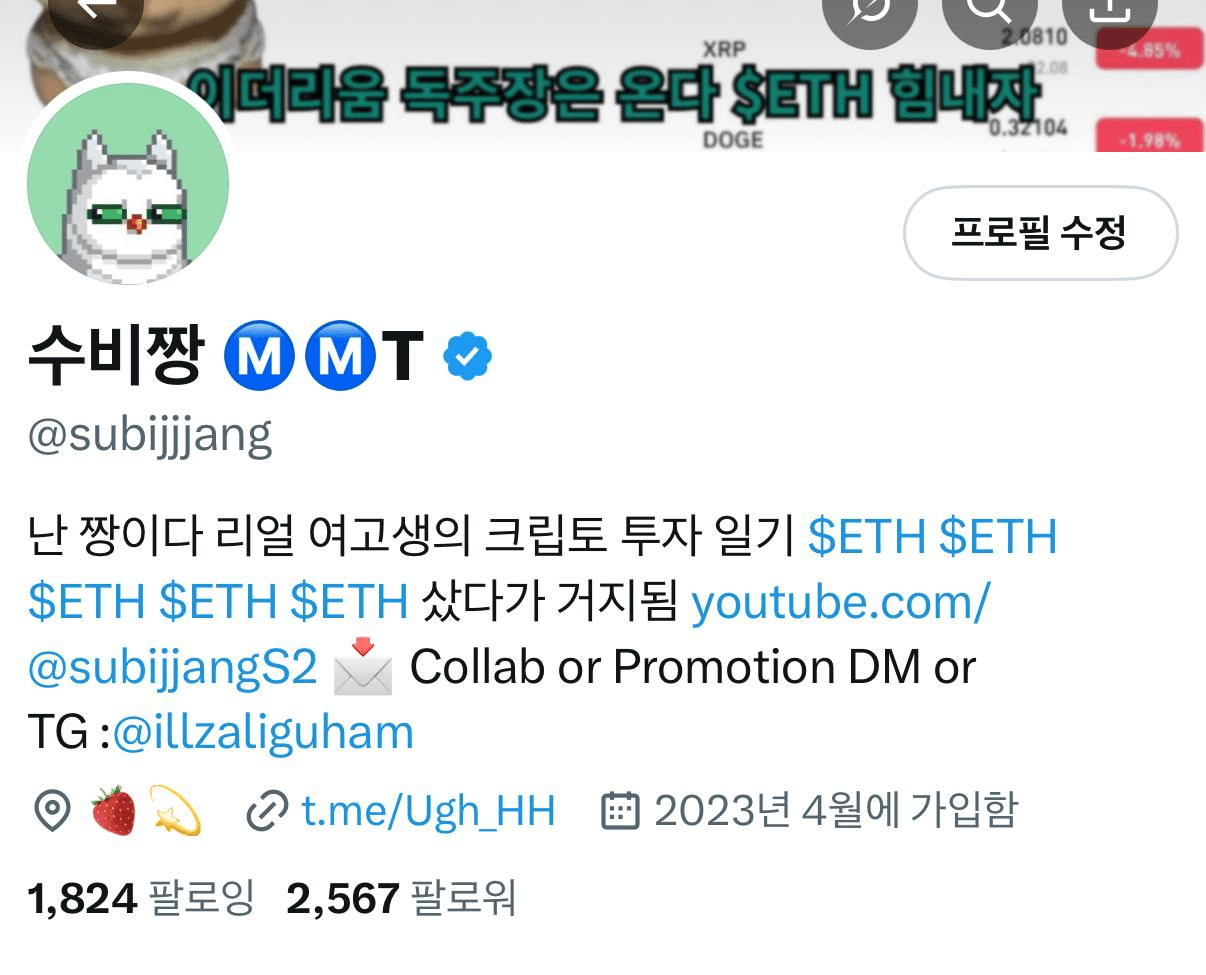Click the blue verified badge

coord(467,356)
